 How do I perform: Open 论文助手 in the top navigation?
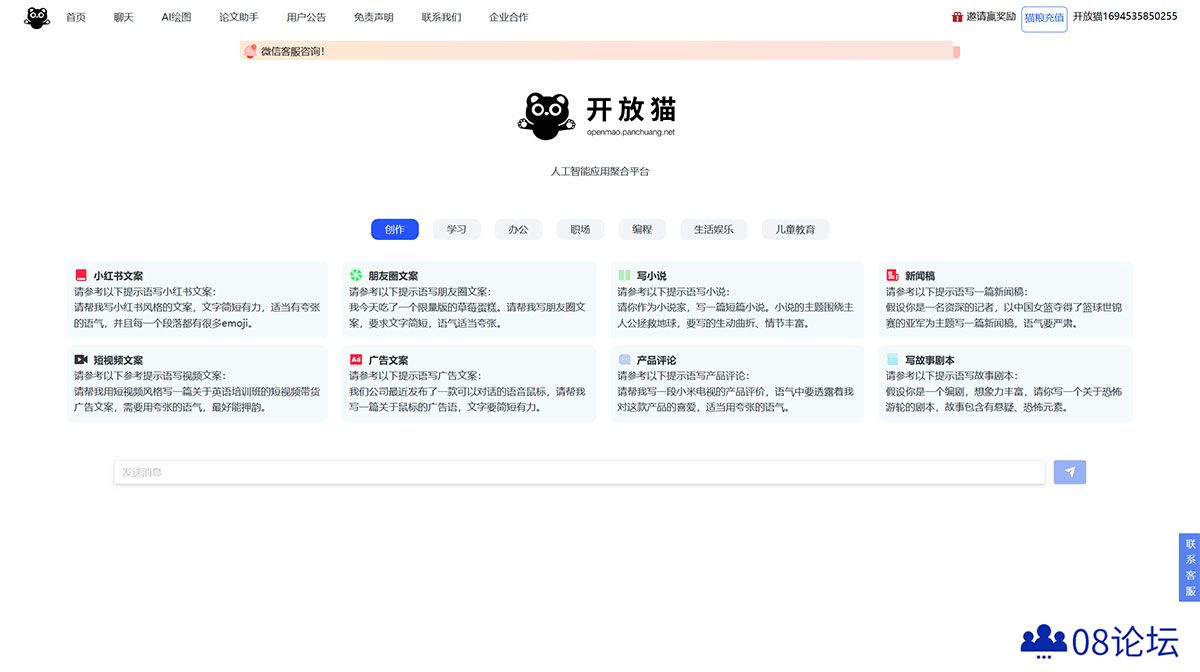(239, 17)
